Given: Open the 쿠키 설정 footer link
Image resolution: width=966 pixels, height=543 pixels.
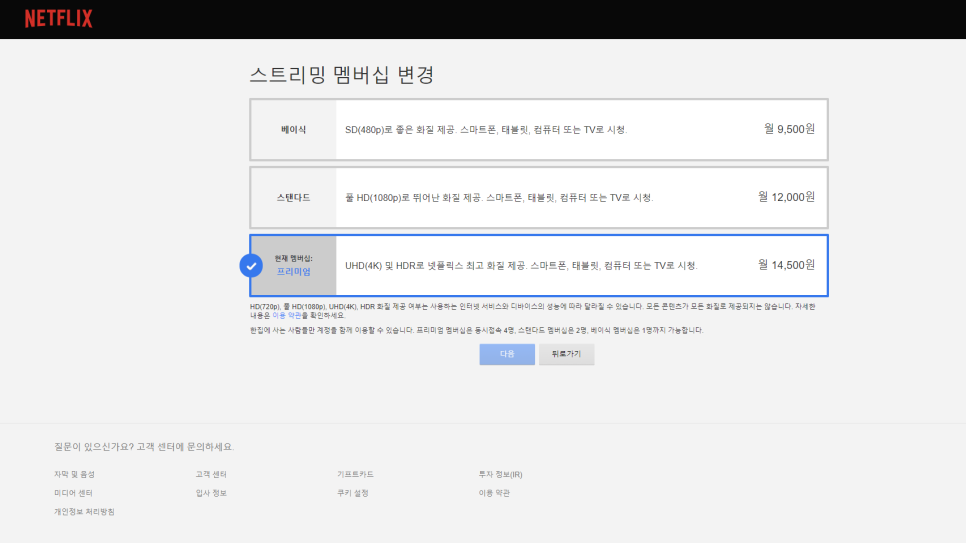Looking at the screenshot, I should tap(352, 492).
